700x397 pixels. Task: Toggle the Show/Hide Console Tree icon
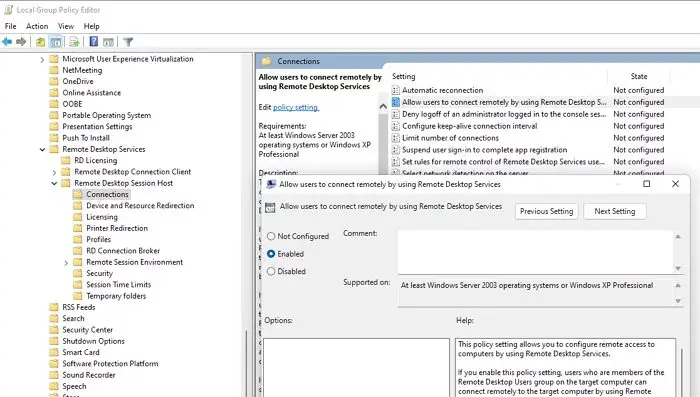(x=56, y=42)
